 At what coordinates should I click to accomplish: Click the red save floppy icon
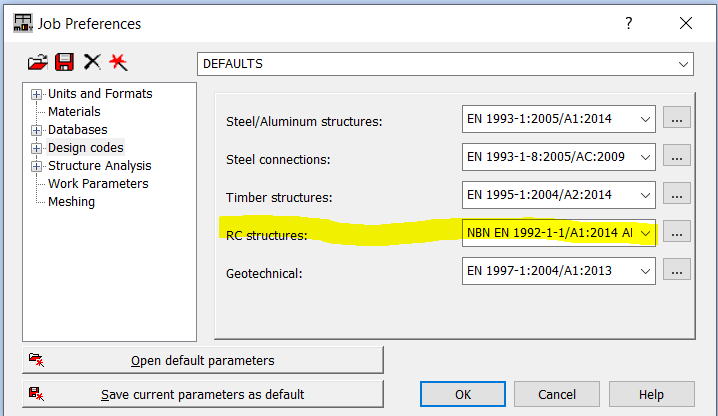click(64, 63)
